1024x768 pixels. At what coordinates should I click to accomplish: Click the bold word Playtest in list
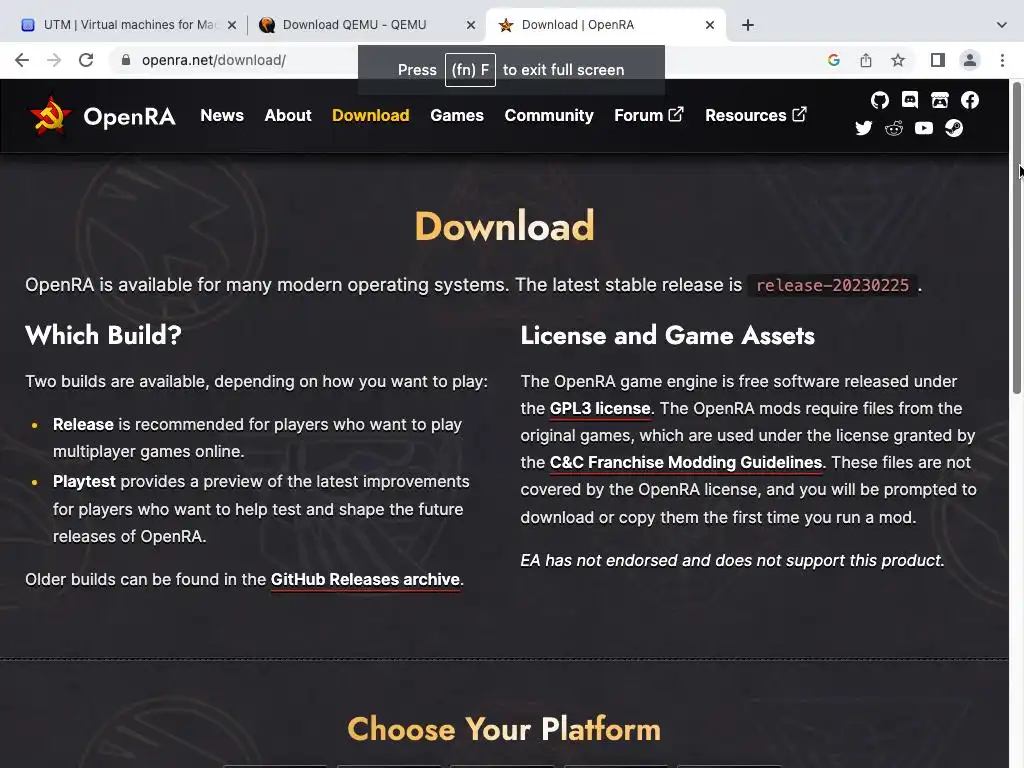coord(84,482)
